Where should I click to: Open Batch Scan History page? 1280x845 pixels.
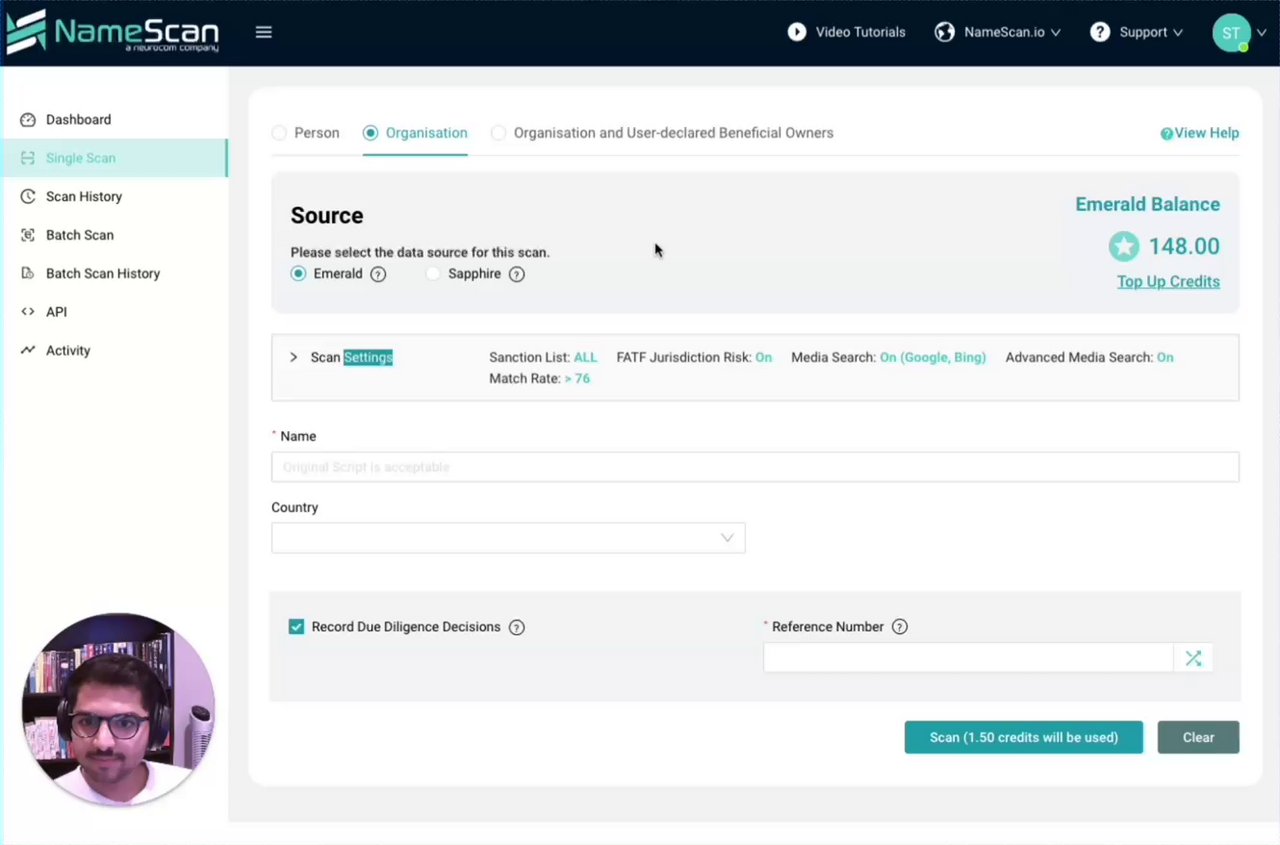pyautogui.click(x=103, y=274)
